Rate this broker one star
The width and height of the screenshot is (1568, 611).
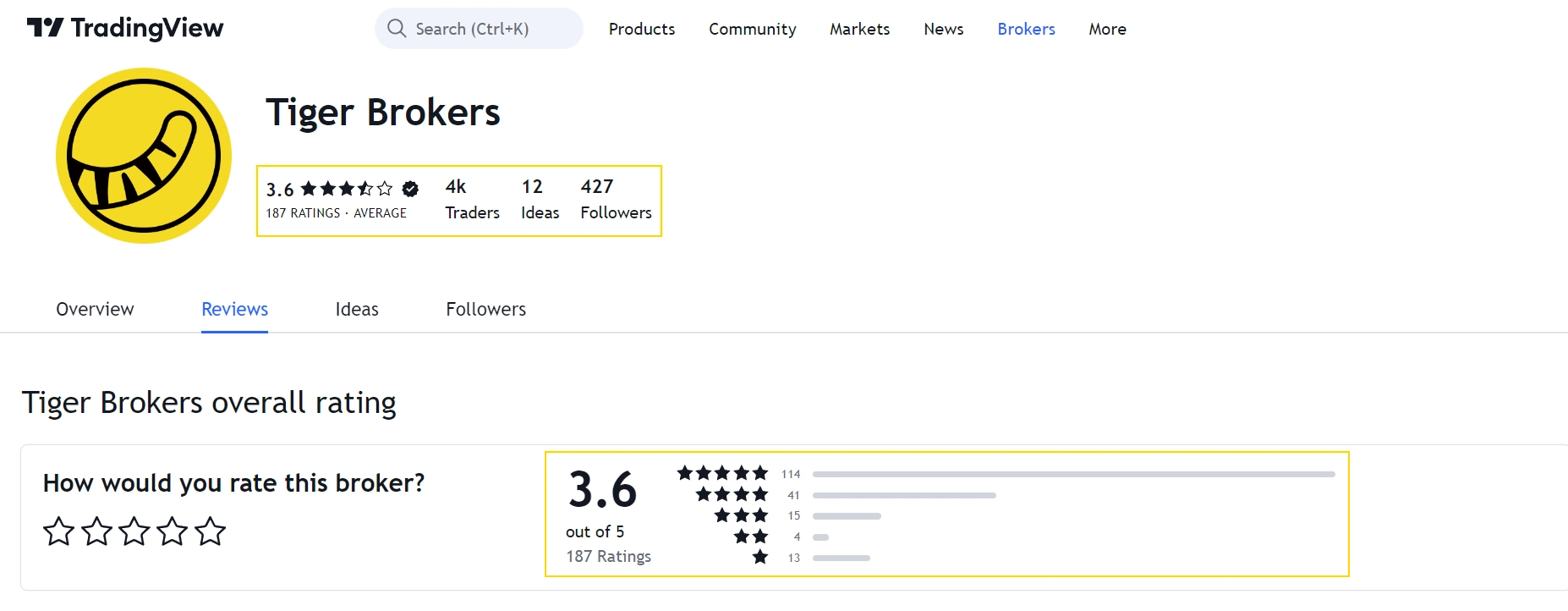click(58, 531)
